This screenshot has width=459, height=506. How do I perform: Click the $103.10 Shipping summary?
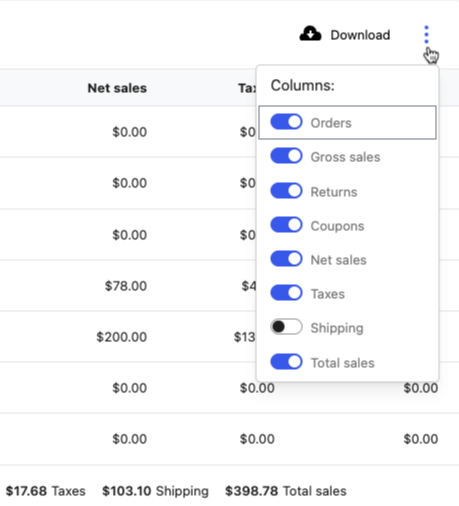[x=155, y=491]
